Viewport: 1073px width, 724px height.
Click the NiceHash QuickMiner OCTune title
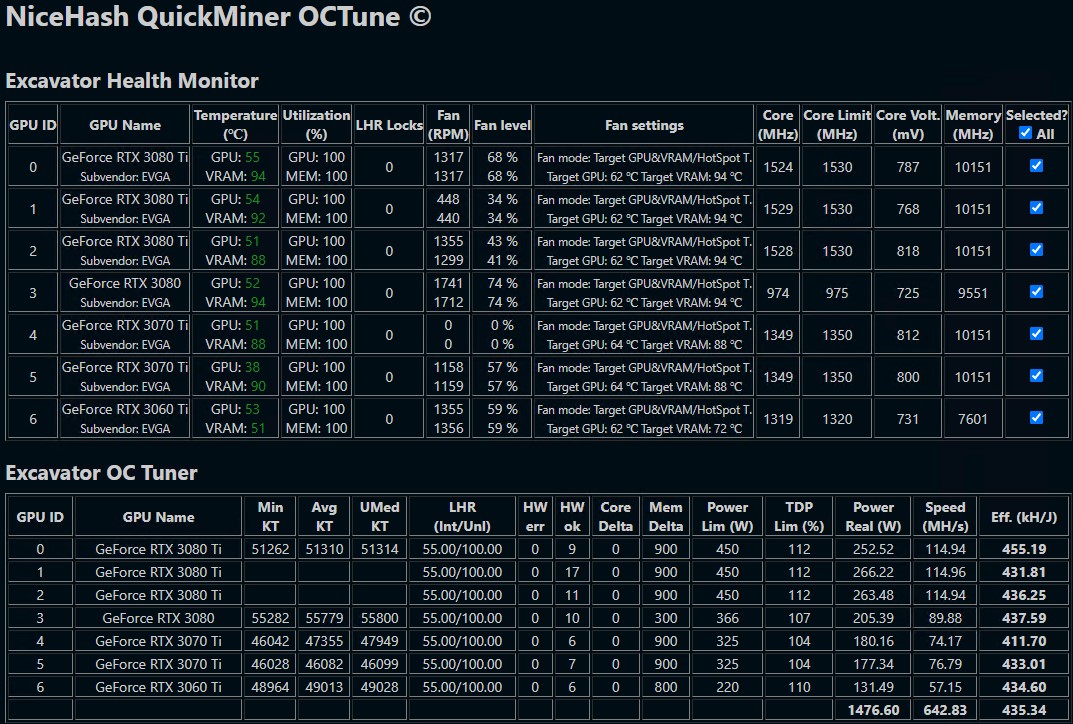218,16
